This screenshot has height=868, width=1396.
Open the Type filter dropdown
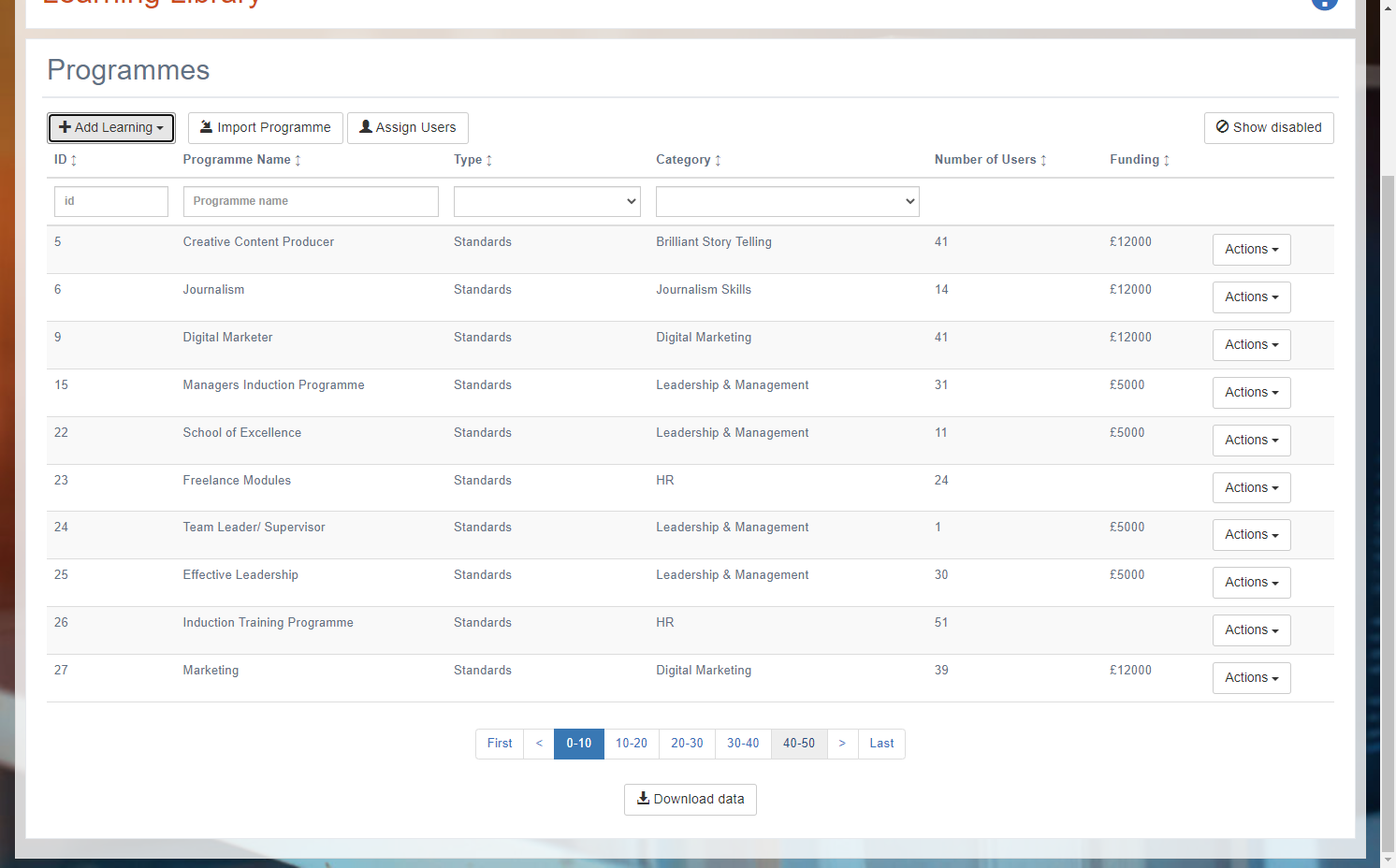pyautogui.click(x=547, y=201)
